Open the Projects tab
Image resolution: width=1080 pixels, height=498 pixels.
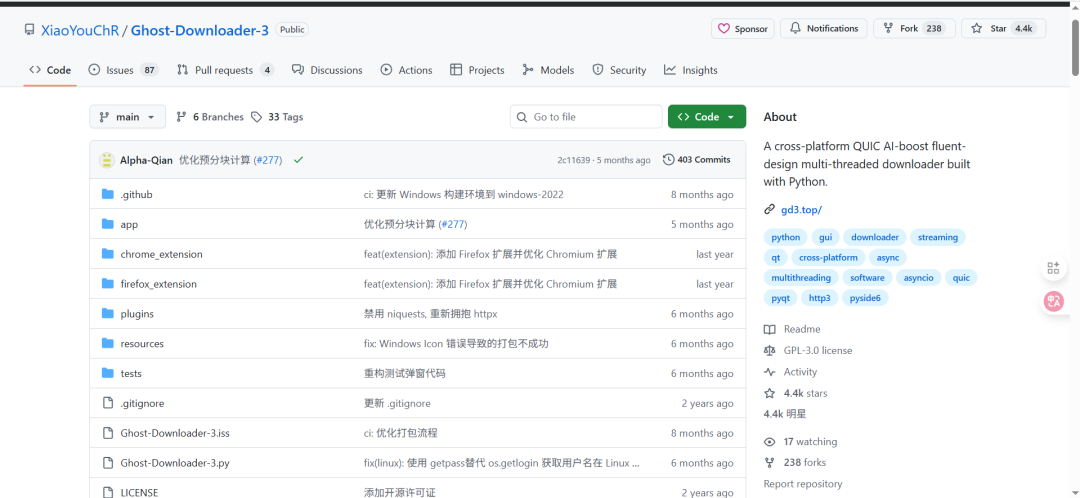(477, 70)
